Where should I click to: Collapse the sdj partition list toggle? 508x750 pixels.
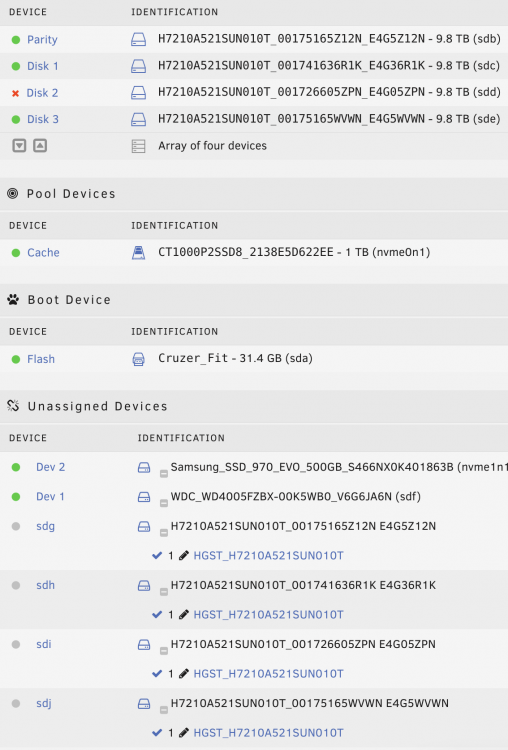164,710
